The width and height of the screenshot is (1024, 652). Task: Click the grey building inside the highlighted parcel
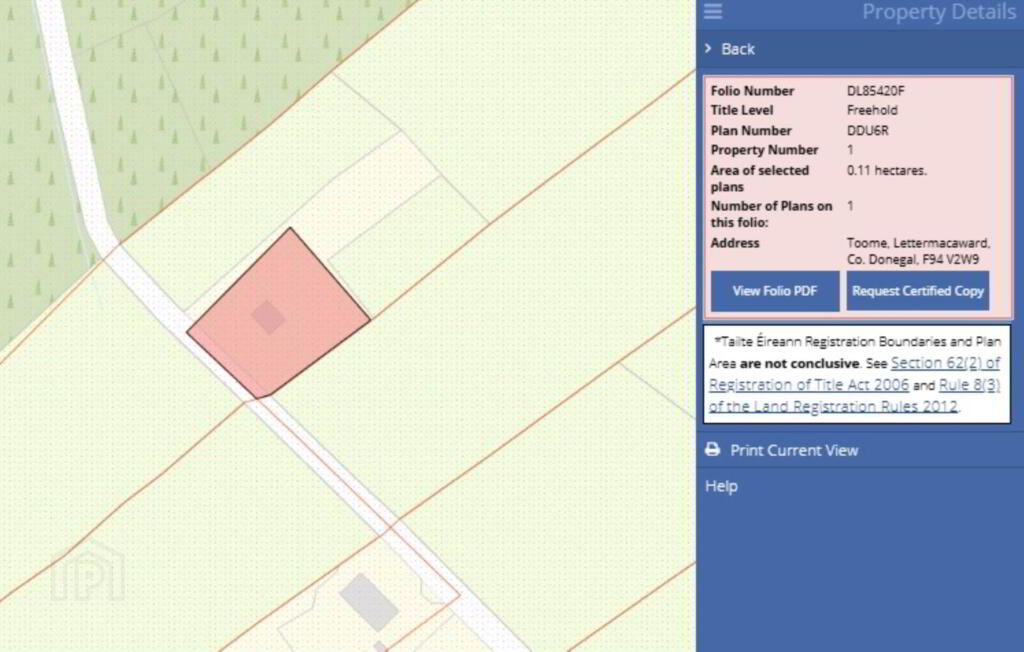tap(268, 317)
